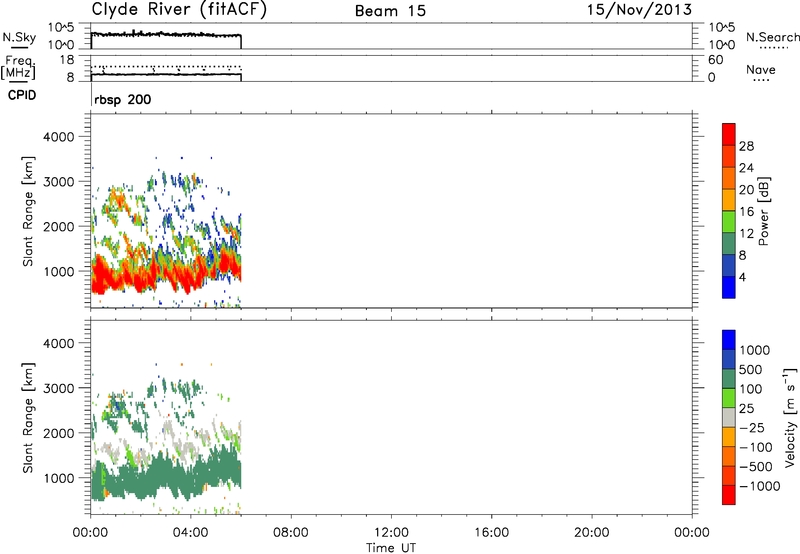Viewport: 800px width, 554px height.
Task: Click the '18' frequency axis value
Action: (x=67, y=60)
